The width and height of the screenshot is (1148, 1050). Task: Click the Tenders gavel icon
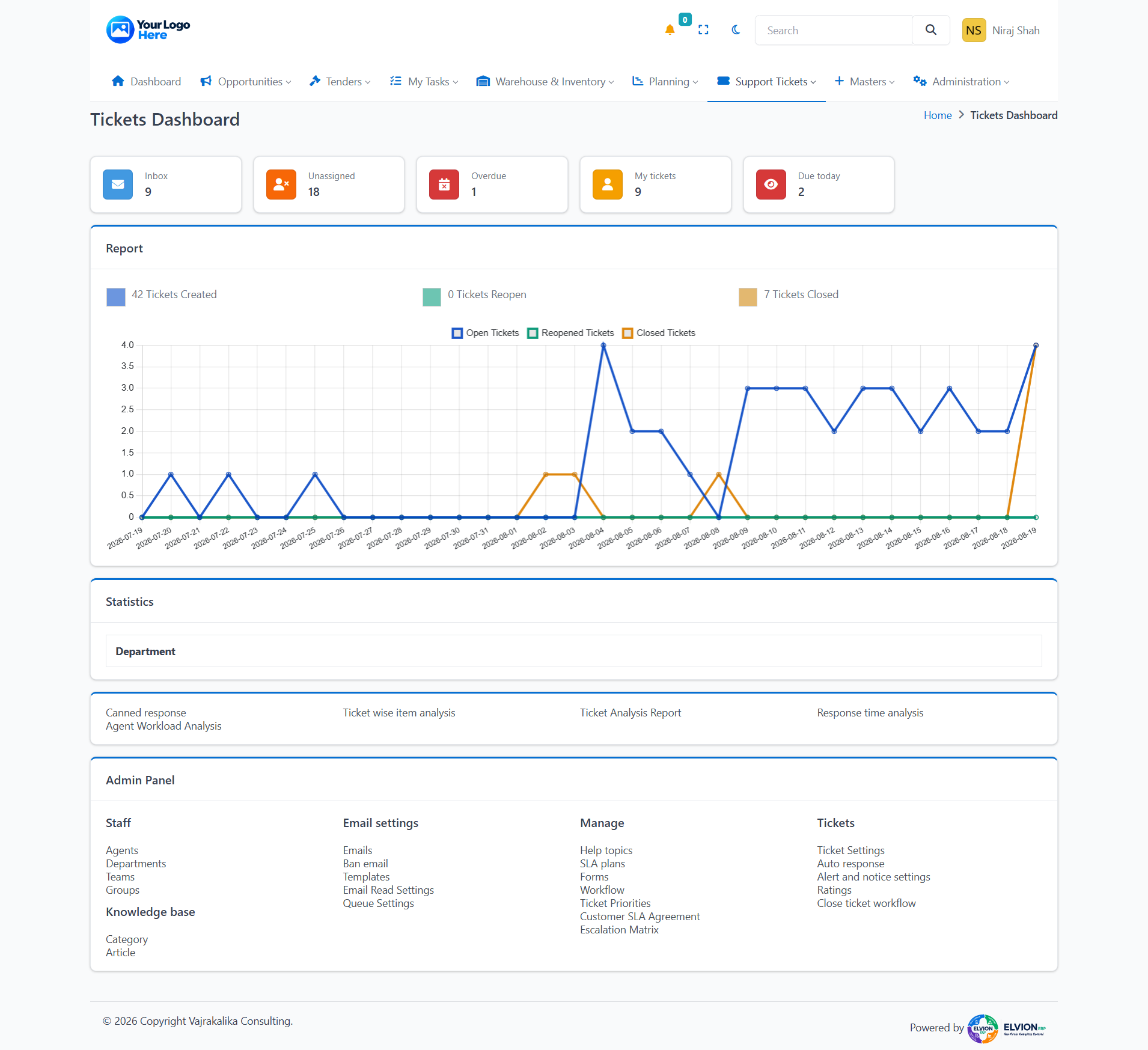click(314, 81)
